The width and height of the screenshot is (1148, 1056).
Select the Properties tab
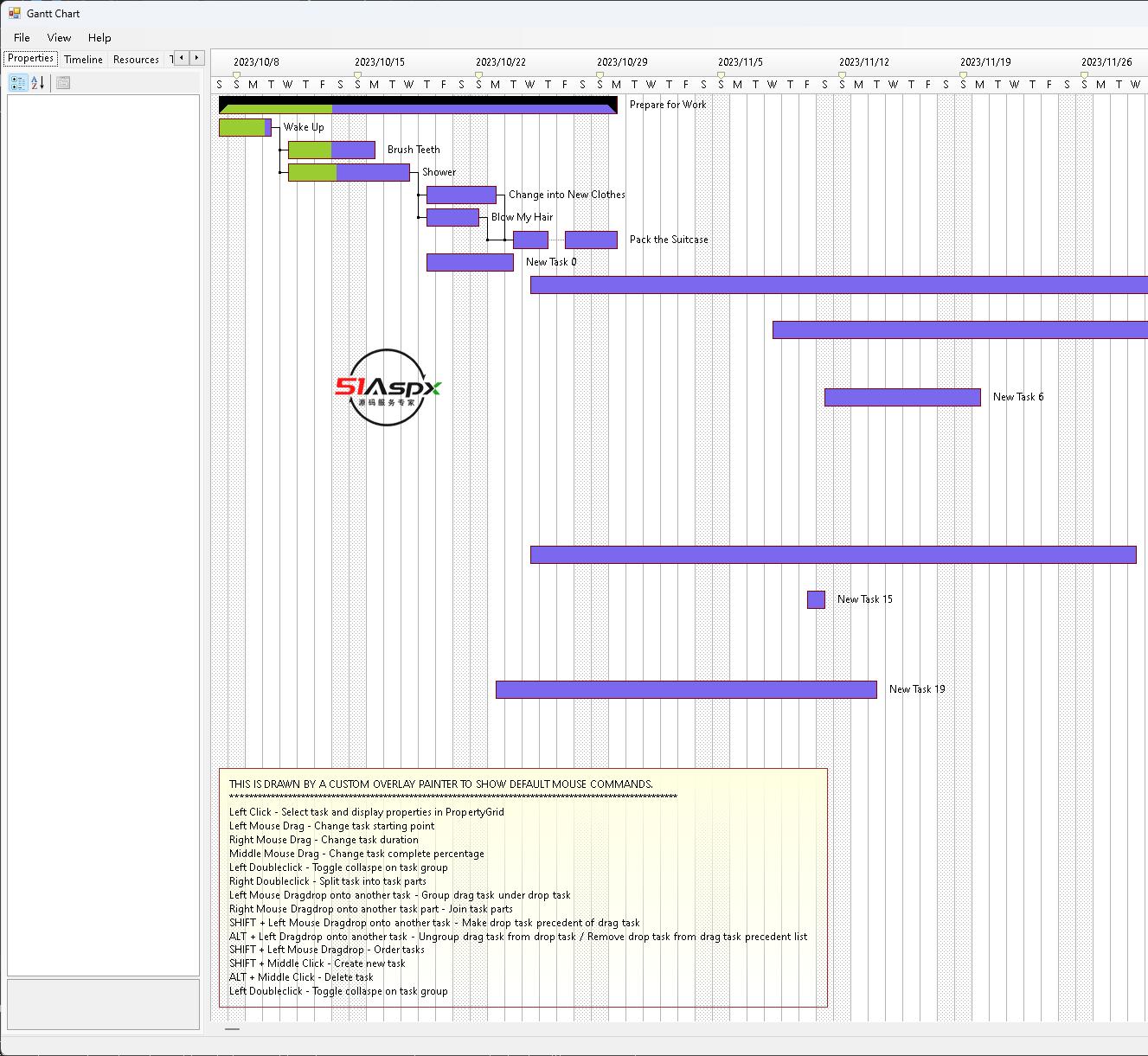30,59
